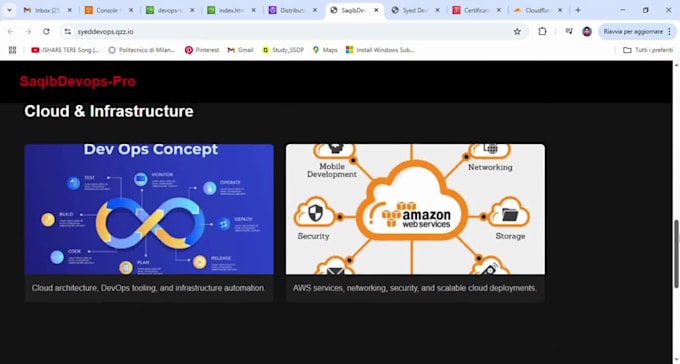Click the Amazon Web Services diagram image
The image size is (680, 364).
click(415, 209)
